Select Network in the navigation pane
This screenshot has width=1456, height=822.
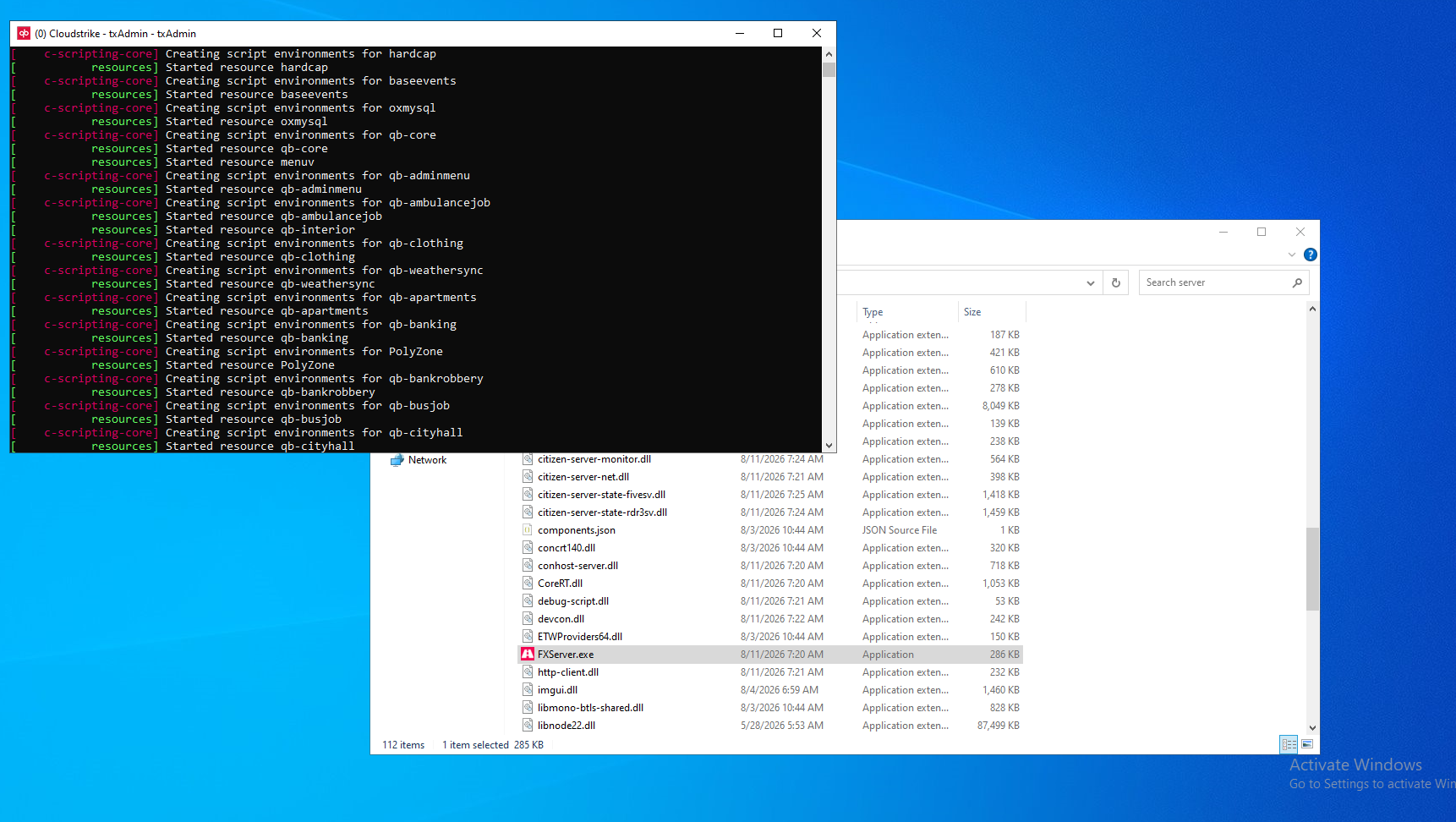click(427, 460)
